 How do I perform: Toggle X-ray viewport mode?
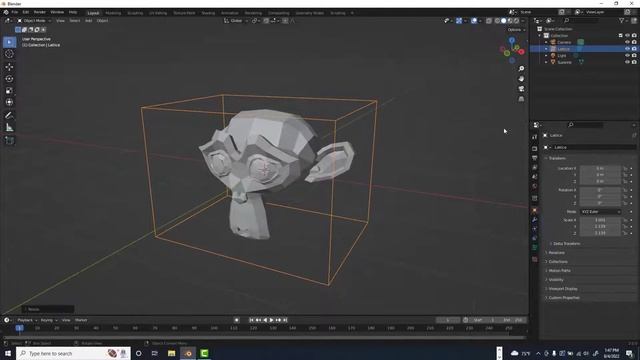[x=489, y=21]
